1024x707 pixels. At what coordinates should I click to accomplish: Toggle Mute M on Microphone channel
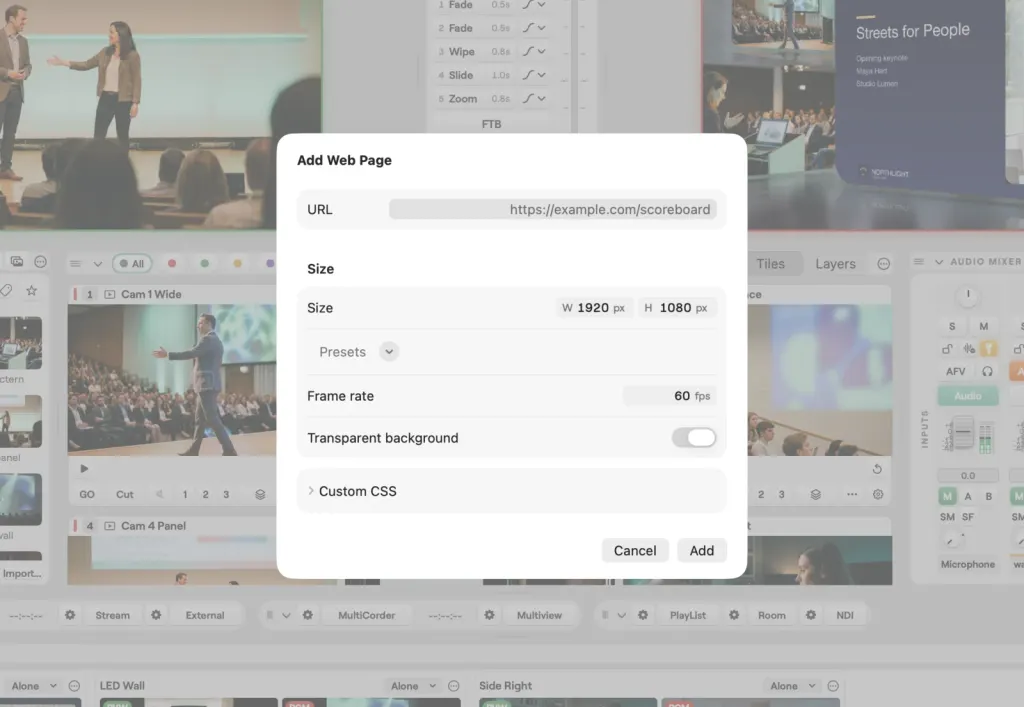click(984, 326)
